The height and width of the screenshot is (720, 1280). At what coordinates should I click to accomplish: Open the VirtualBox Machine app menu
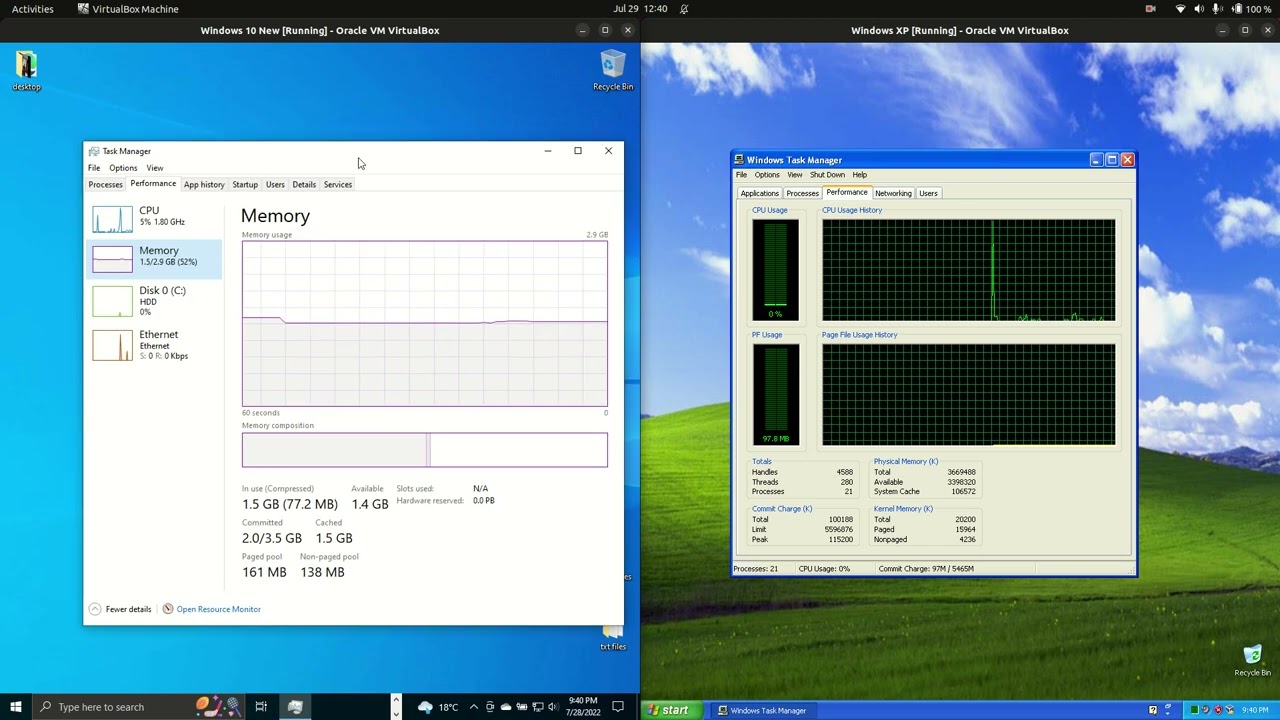[x=128, y=9]
